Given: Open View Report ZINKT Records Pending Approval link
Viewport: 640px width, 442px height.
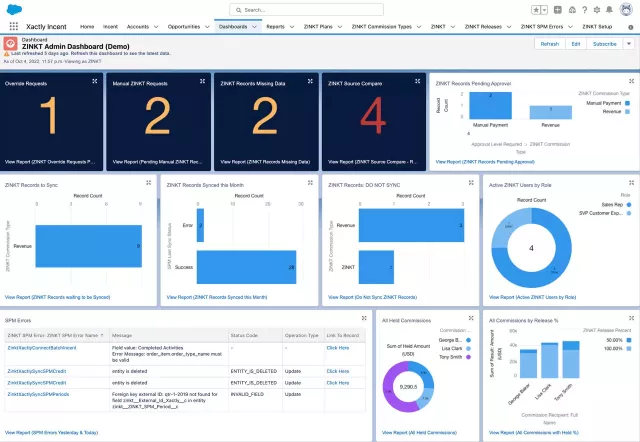Looking at the screenshot, I should 485,162.
